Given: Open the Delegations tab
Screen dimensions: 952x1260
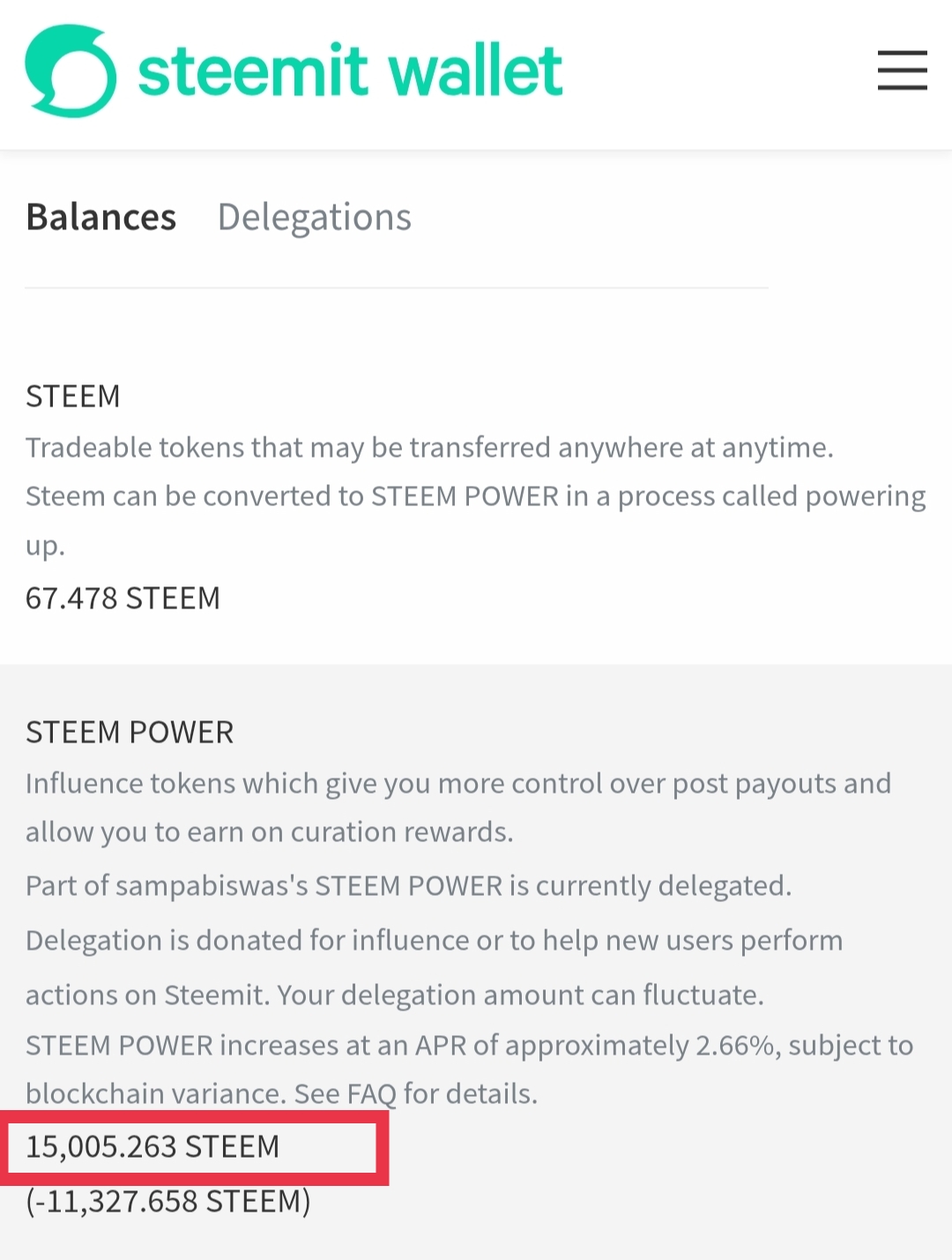Looking at the screenshot, I should pyautogui.click(x=314, y=218).
